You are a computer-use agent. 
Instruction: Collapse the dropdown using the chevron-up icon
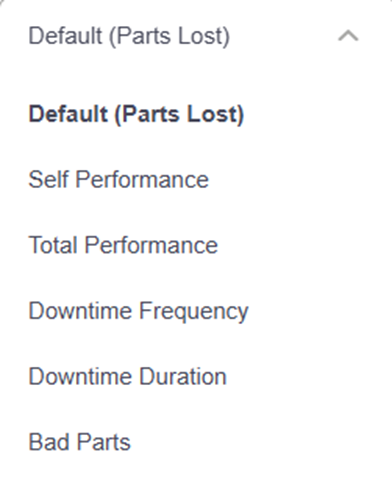click(348, 36)
